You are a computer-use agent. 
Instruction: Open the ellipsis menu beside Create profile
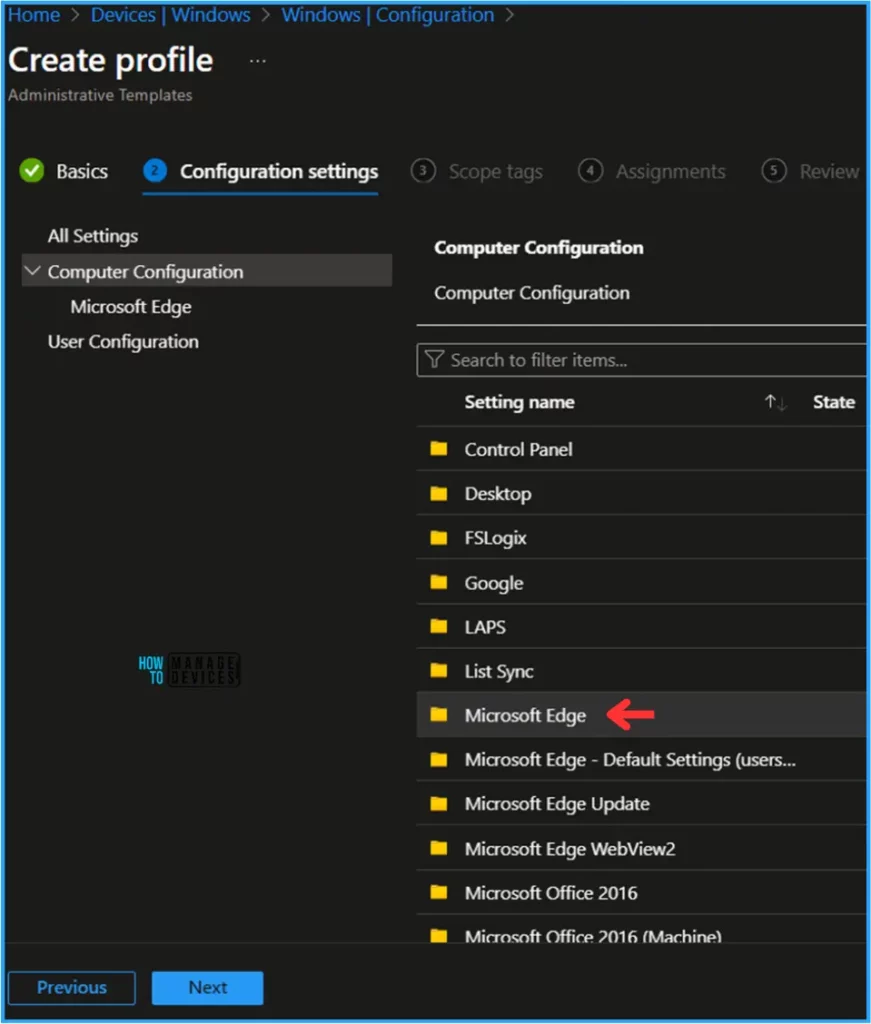click(x=258, y=61)
